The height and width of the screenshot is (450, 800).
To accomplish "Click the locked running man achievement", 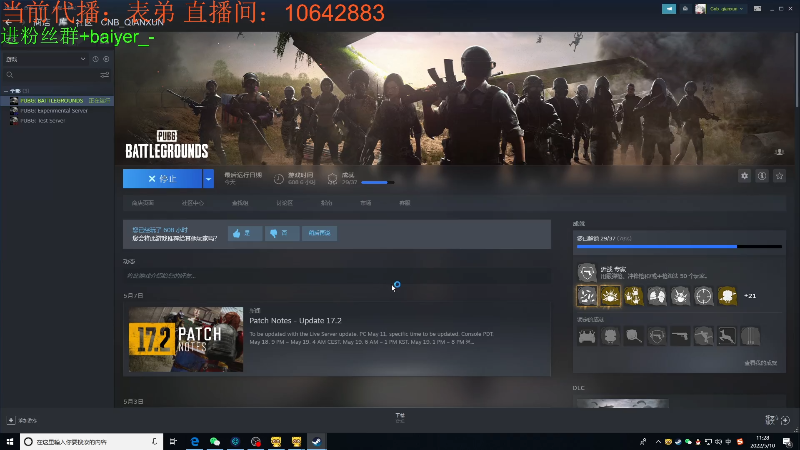I will point(704,336).
